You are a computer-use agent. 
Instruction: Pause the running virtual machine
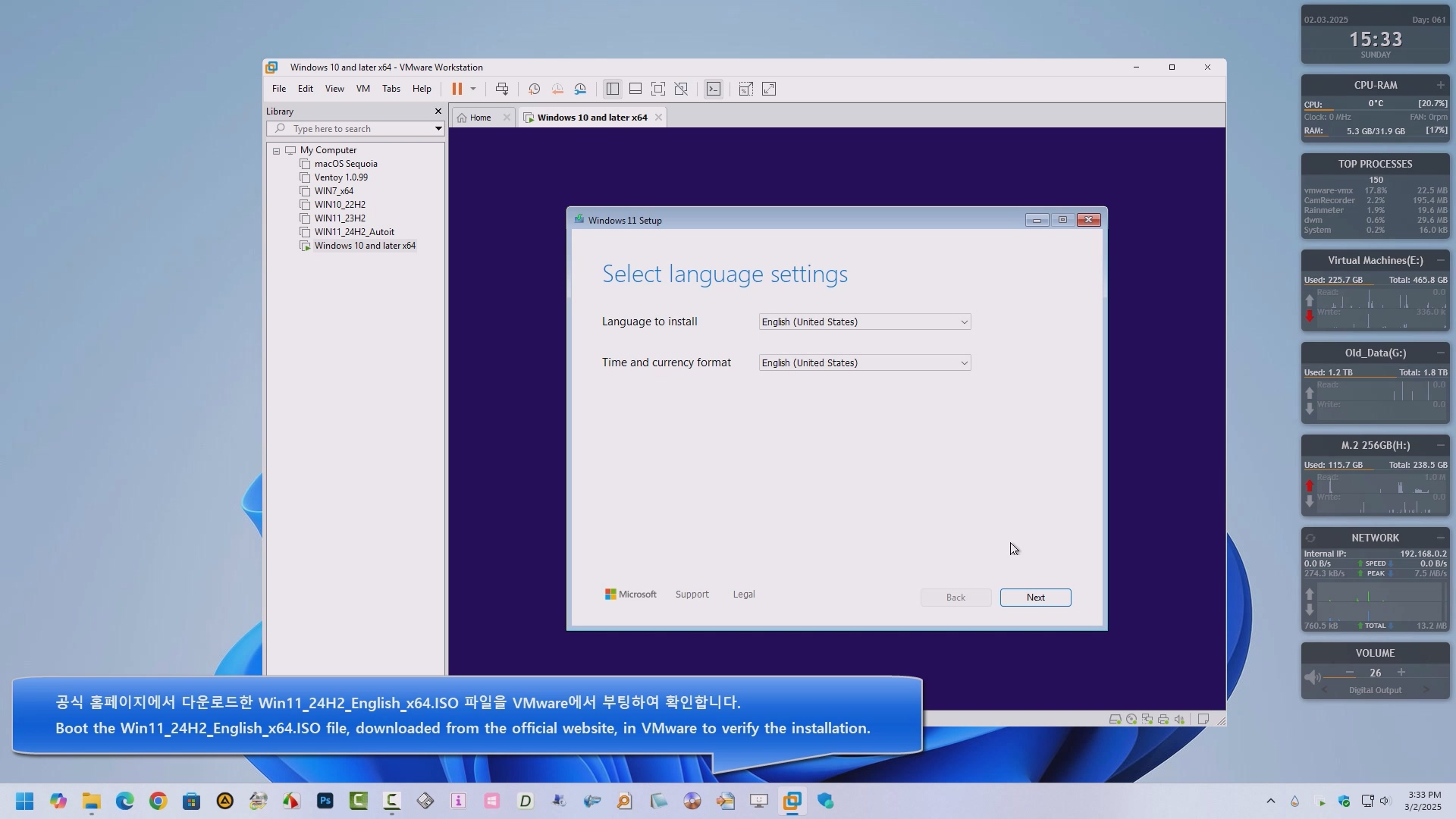pos(457,89)
